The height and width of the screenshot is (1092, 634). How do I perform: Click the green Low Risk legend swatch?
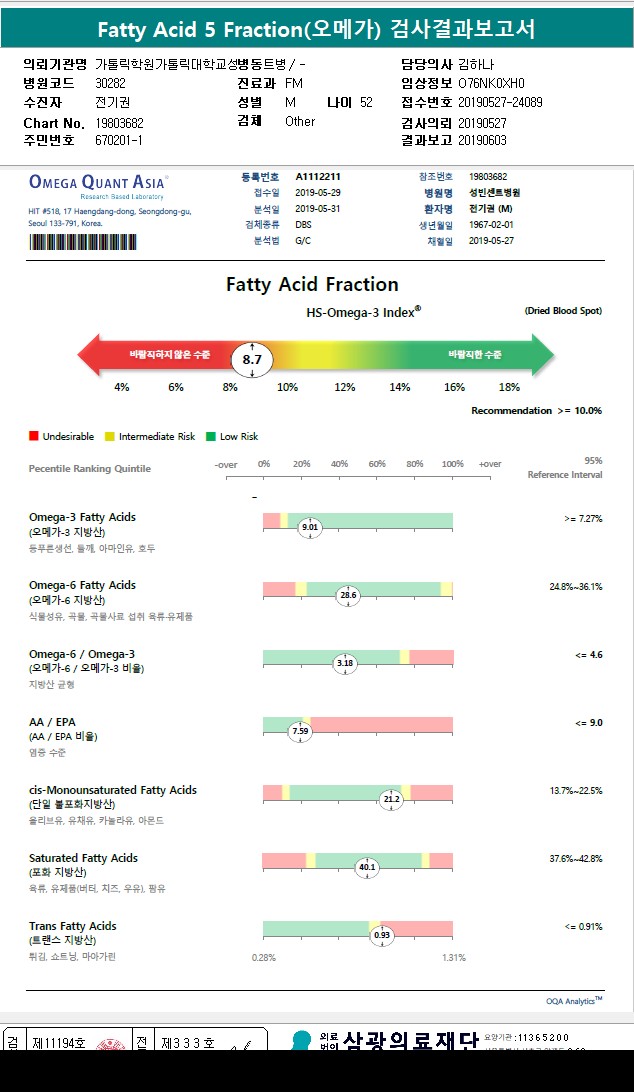(x=211, y=437)
